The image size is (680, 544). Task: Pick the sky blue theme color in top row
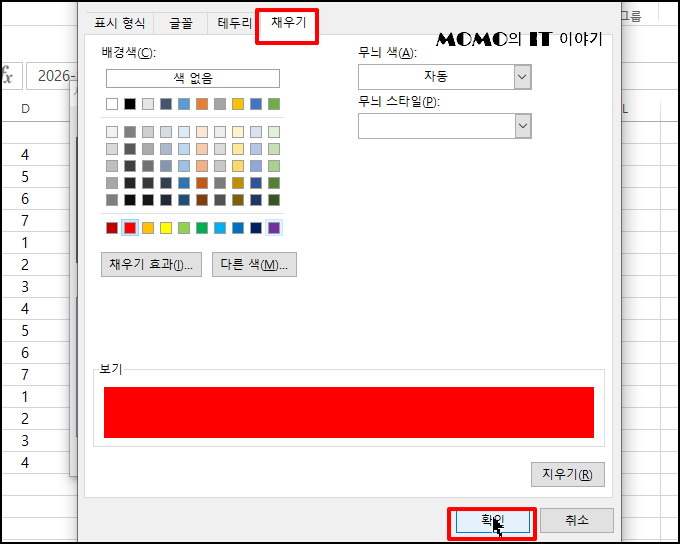click(184, 104)
